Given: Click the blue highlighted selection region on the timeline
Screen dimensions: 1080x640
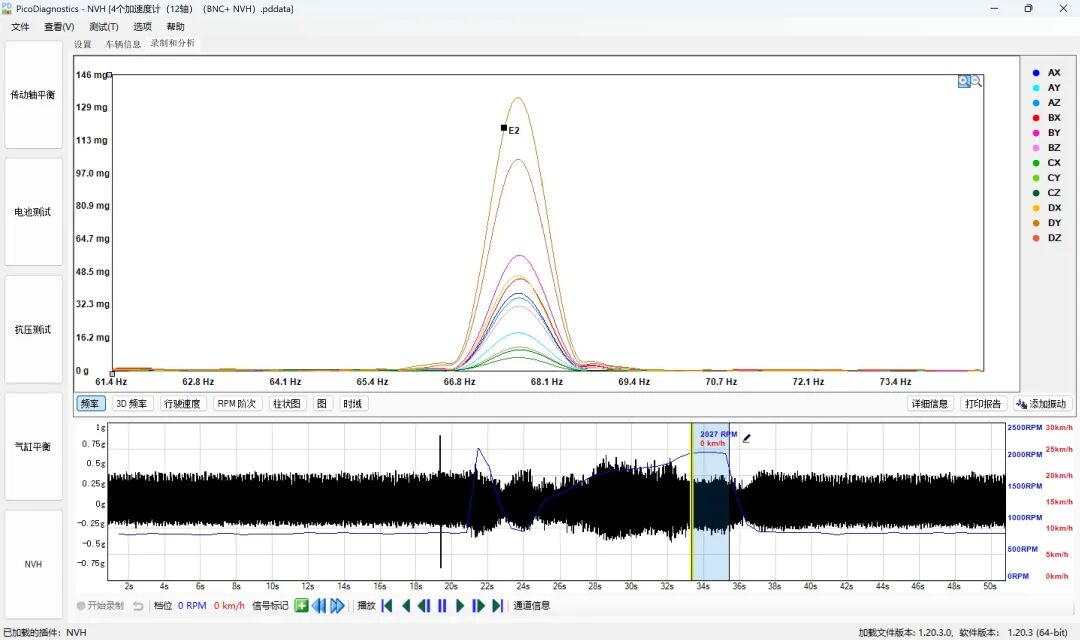Looking at the screenshot, I should [711, 502].
